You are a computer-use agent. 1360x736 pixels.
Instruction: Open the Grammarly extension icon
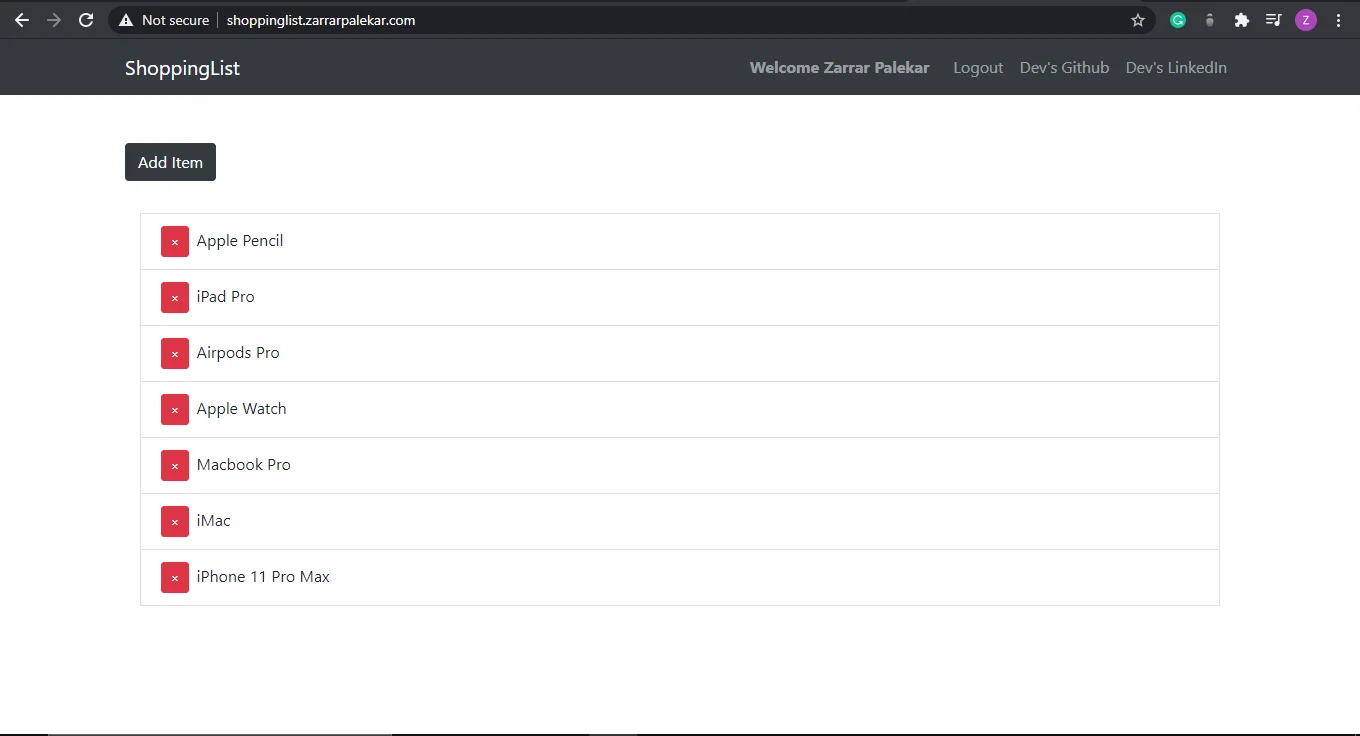[x=1178, y=20]
